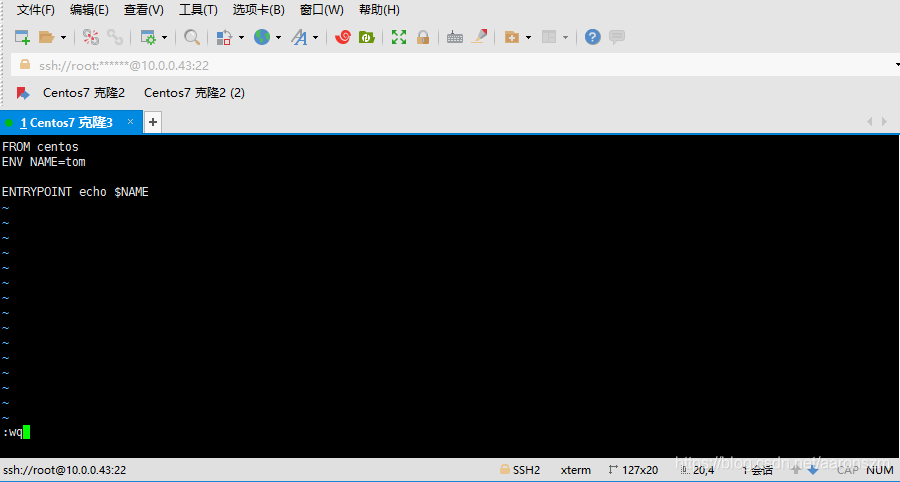Open the 窗口(W) menu

tap(322, 10)
